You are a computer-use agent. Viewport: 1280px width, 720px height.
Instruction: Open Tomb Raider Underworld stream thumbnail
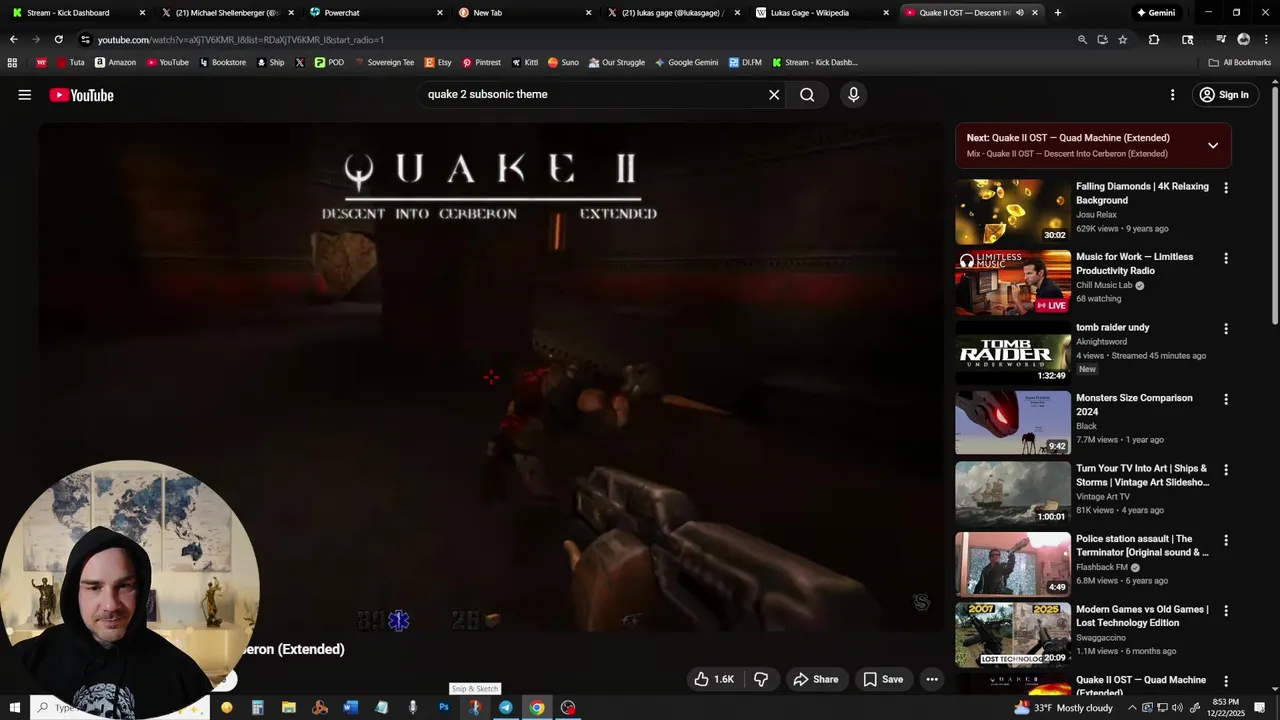1012,353
